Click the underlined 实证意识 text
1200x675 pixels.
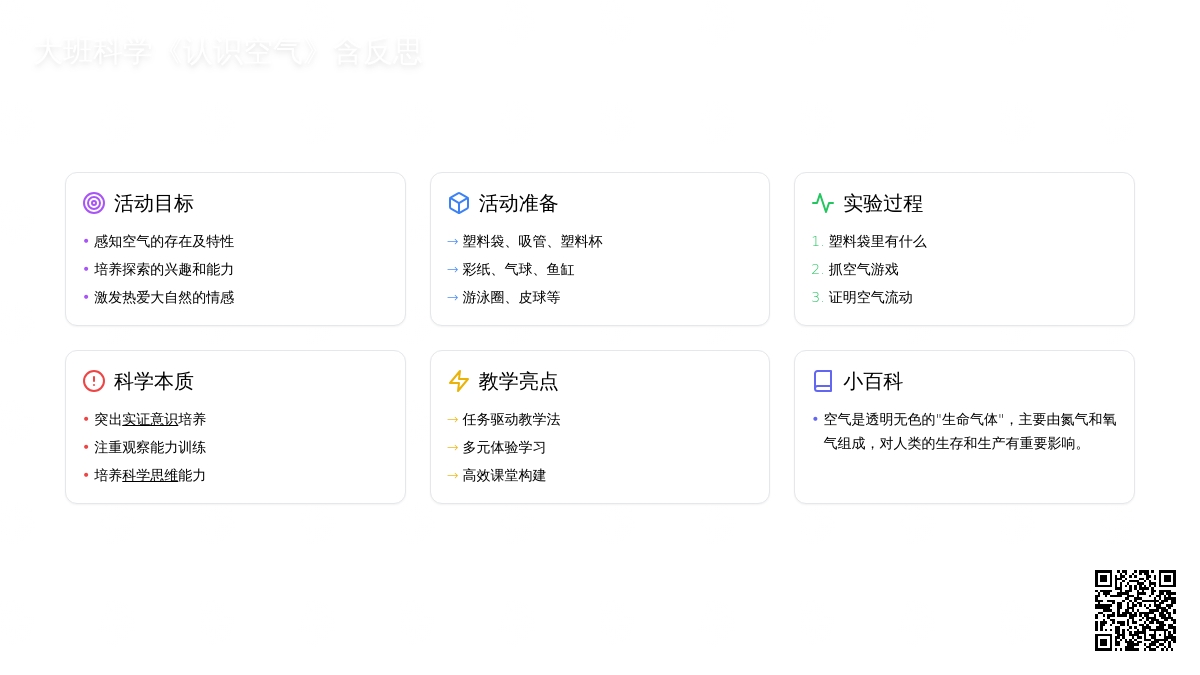pyautogui.click(x=150, y=420)
